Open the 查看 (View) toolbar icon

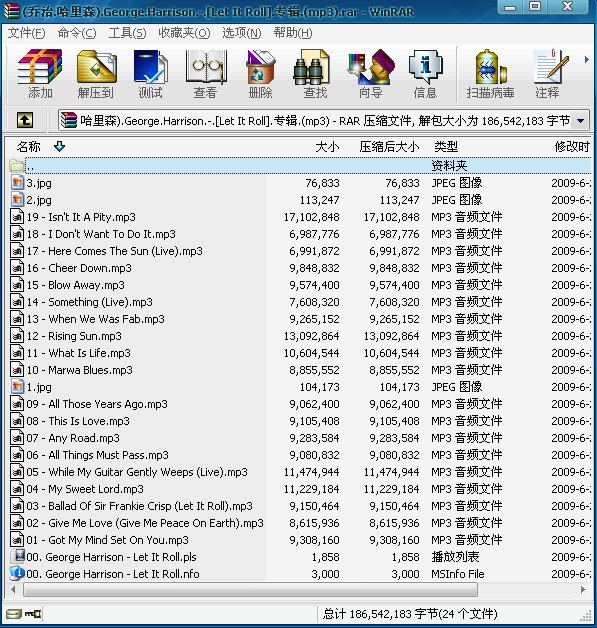click(205, 67)
